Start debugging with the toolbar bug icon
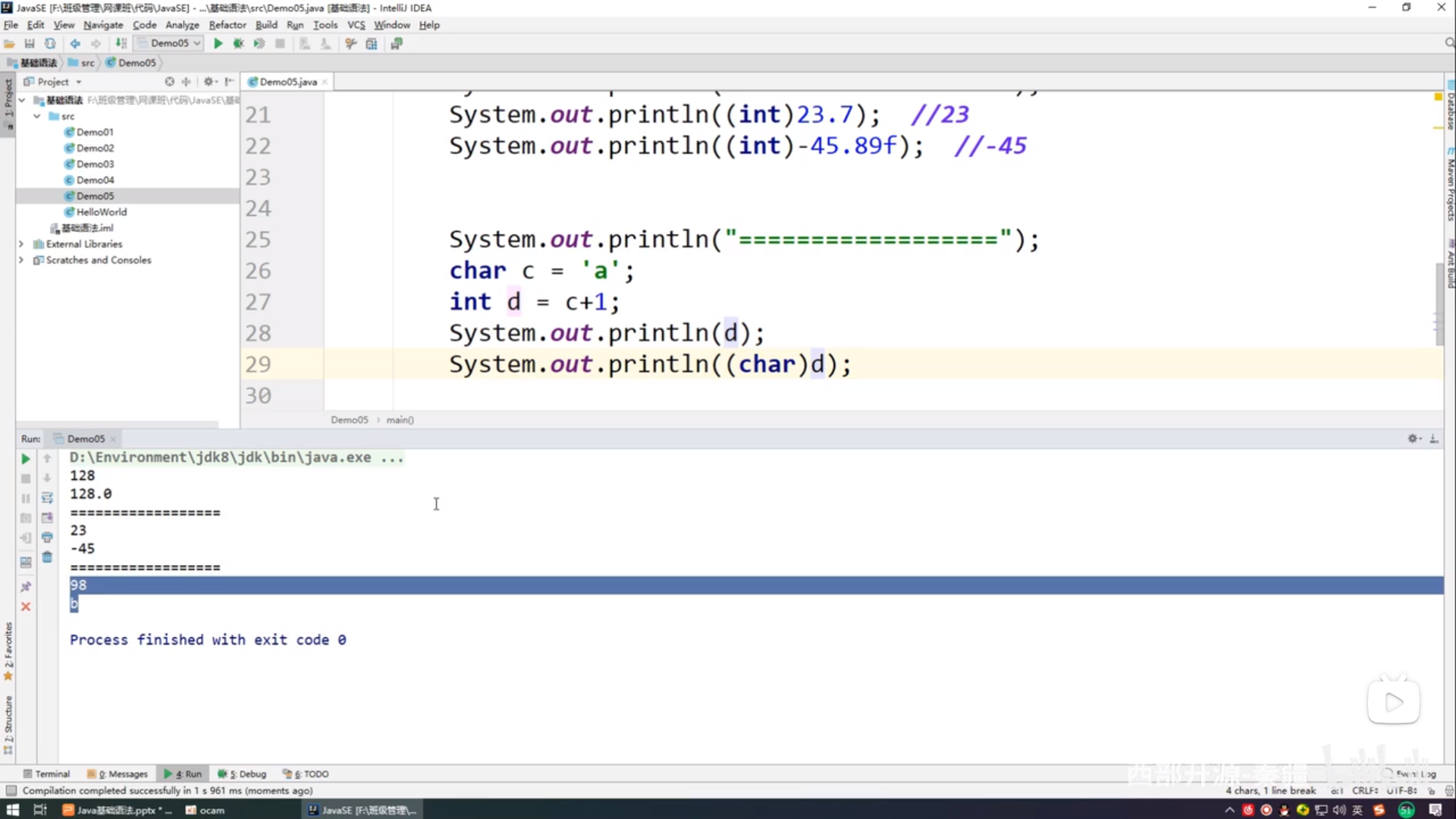Viewport: 1456px width, 819px height. 238,44
